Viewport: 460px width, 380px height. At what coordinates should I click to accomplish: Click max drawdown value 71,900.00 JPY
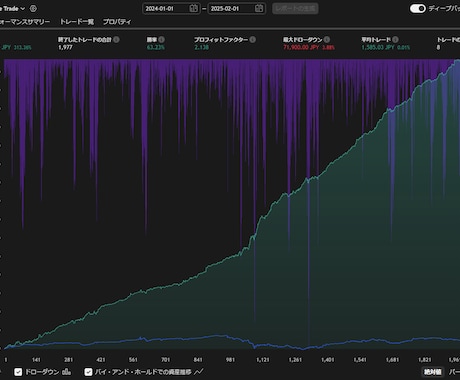(301, 47)
